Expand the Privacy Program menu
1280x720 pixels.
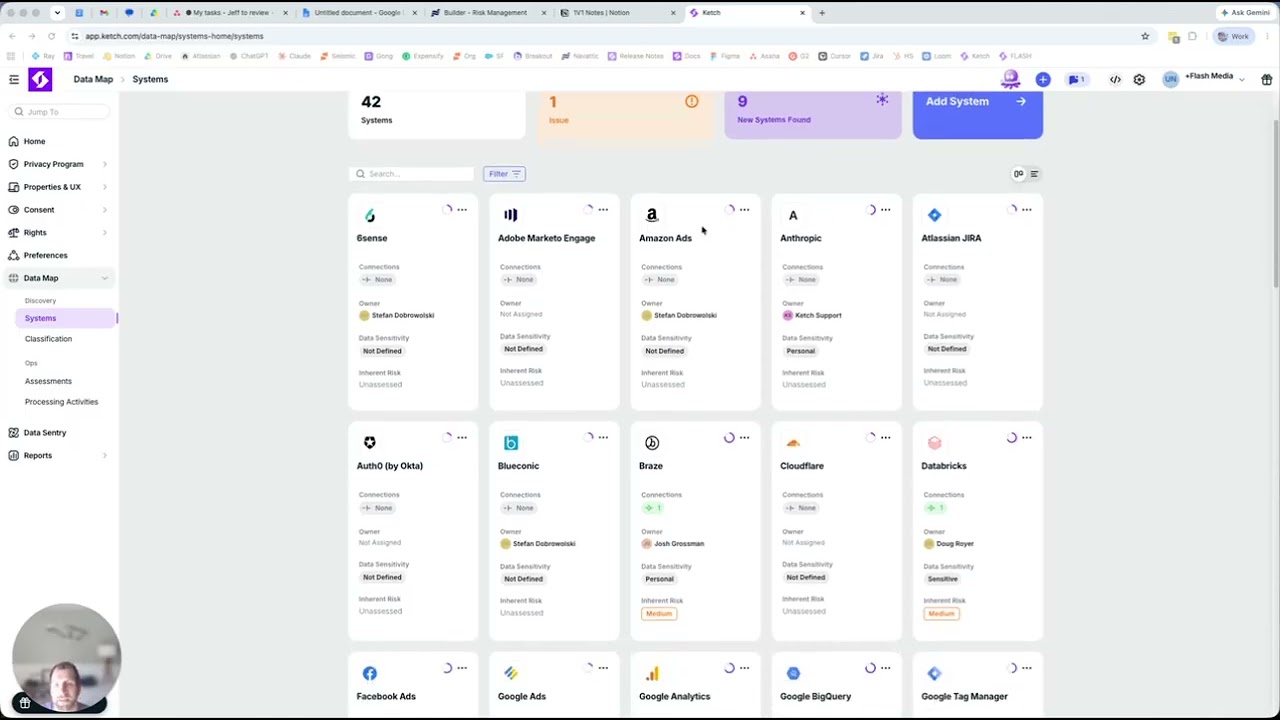point(104,164)
